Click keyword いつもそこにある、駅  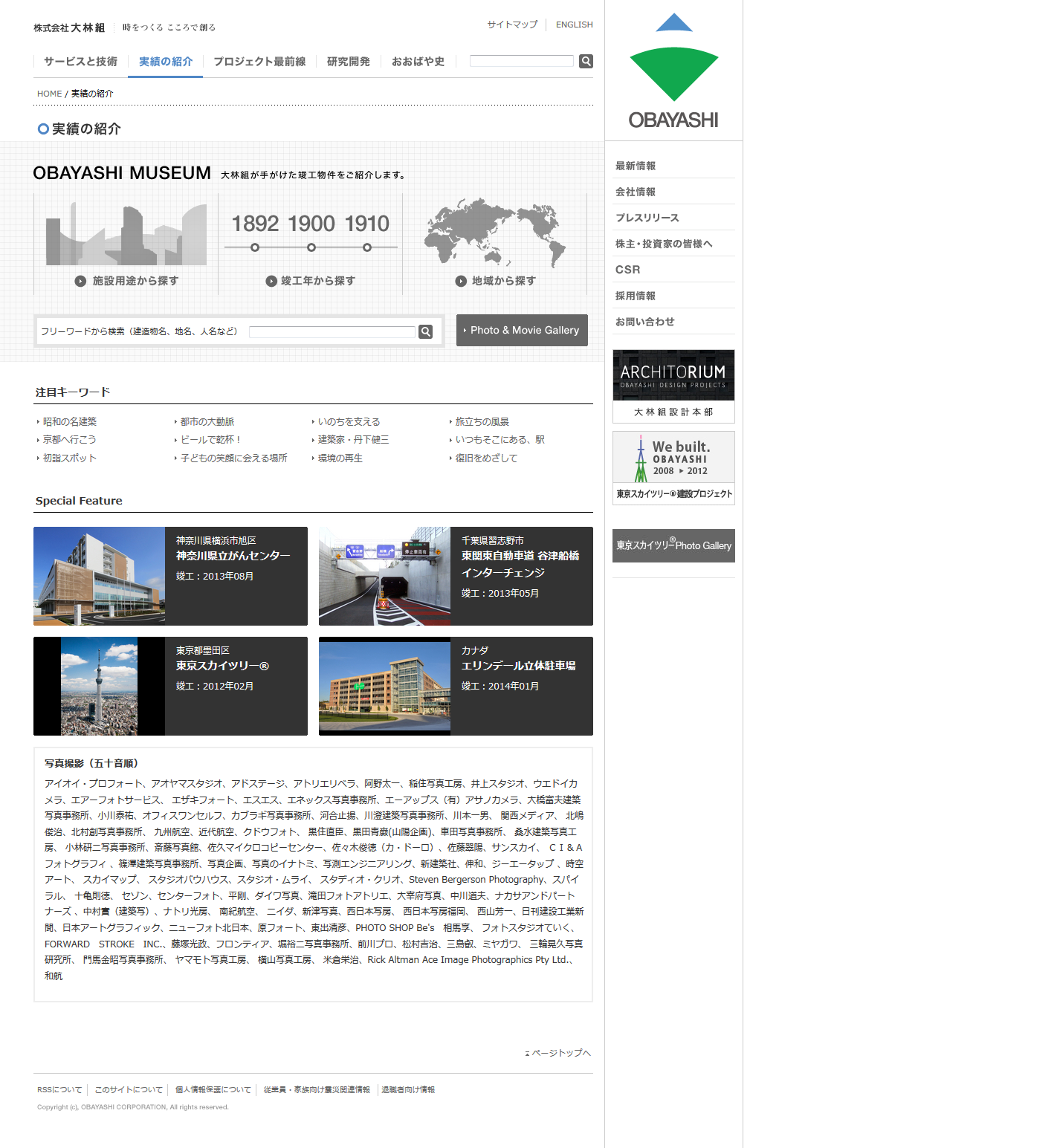500,440
